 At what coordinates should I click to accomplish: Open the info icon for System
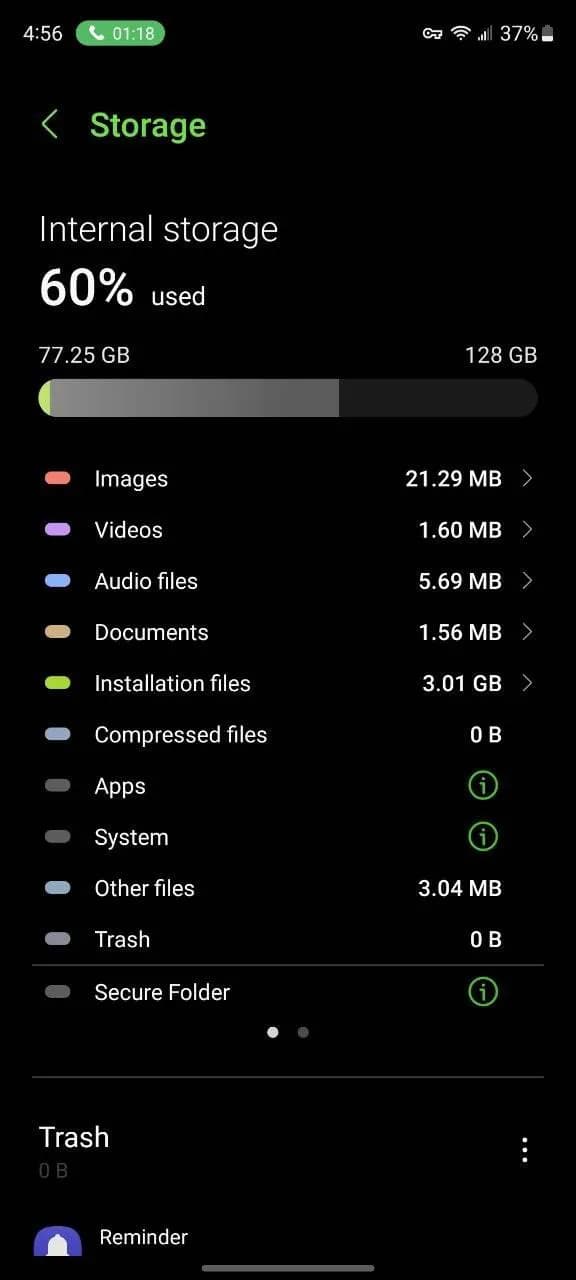[x=483, y=837]
